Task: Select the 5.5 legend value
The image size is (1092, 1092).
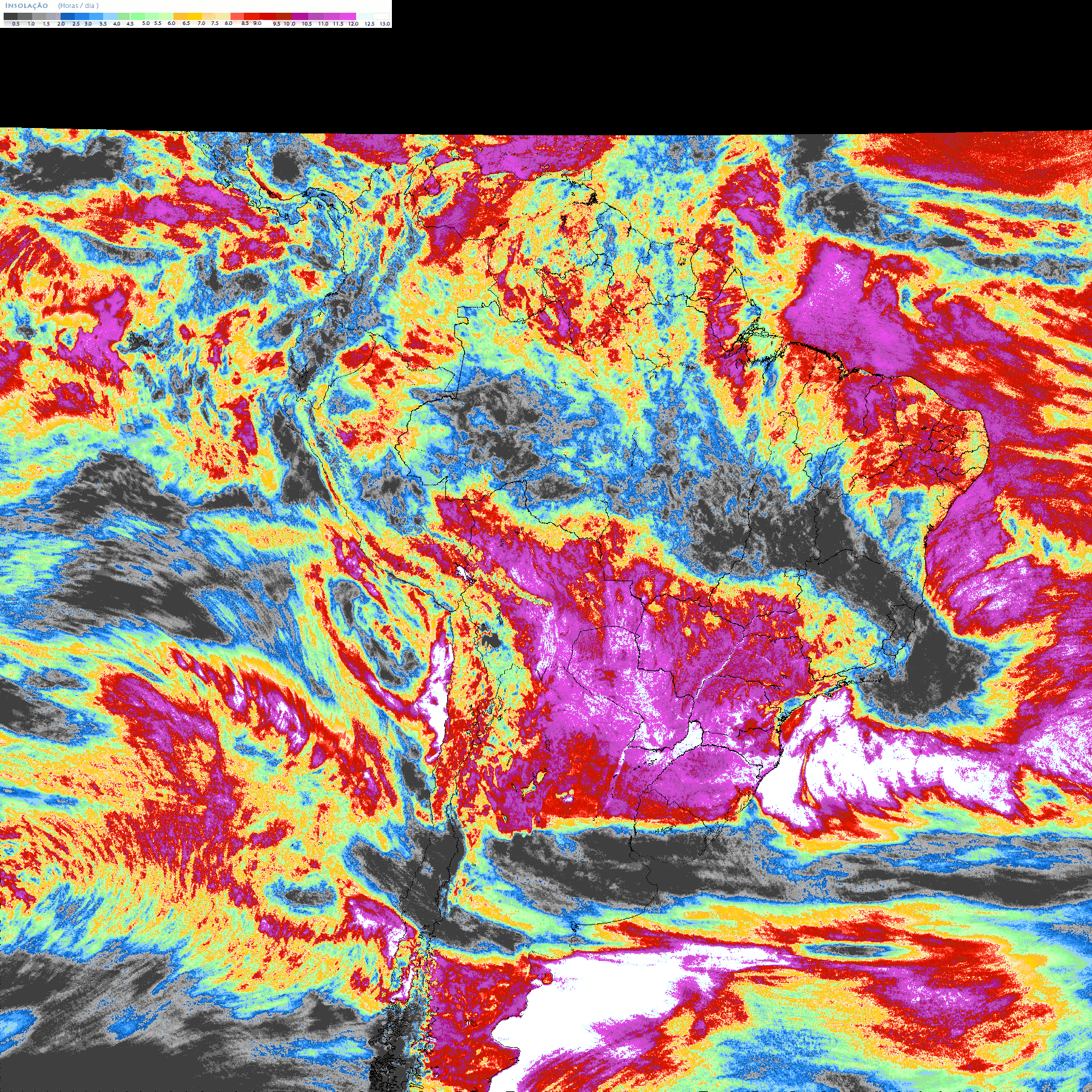Action: click(x=158, y=23)
